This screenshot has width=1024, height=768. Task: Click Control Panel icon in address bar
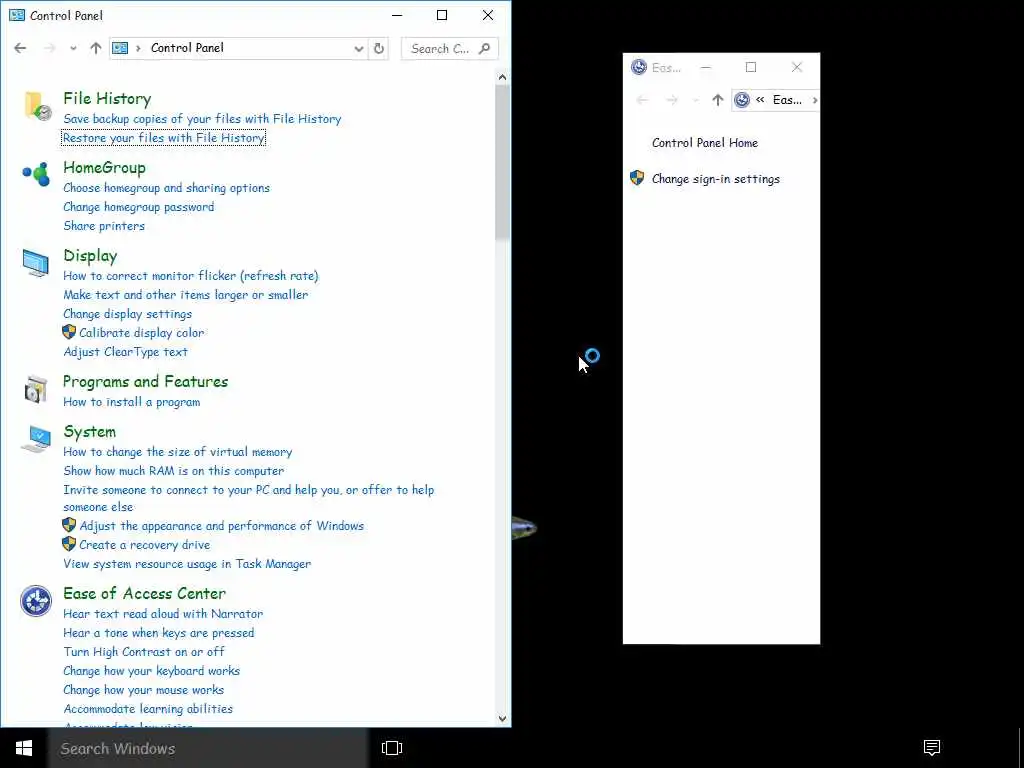click(x=120, y=48)
